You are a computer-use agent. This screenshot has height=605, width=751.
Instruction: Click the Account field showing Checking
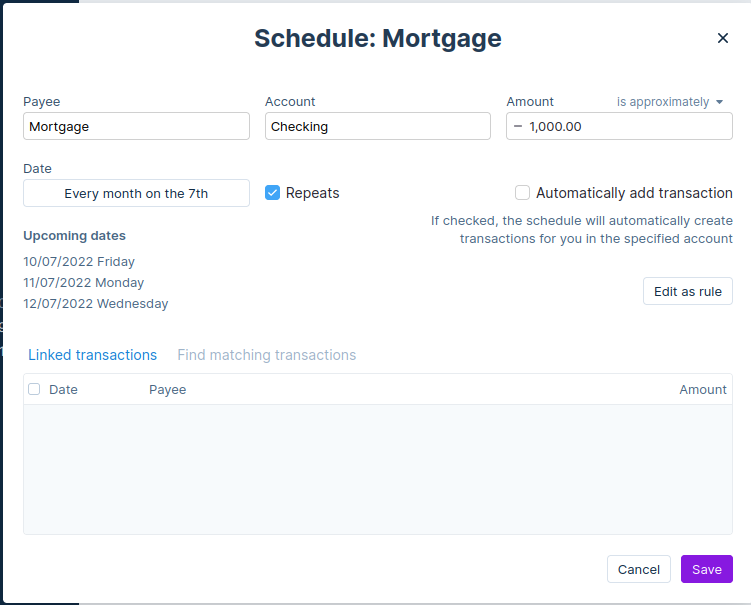click(377, 126)
